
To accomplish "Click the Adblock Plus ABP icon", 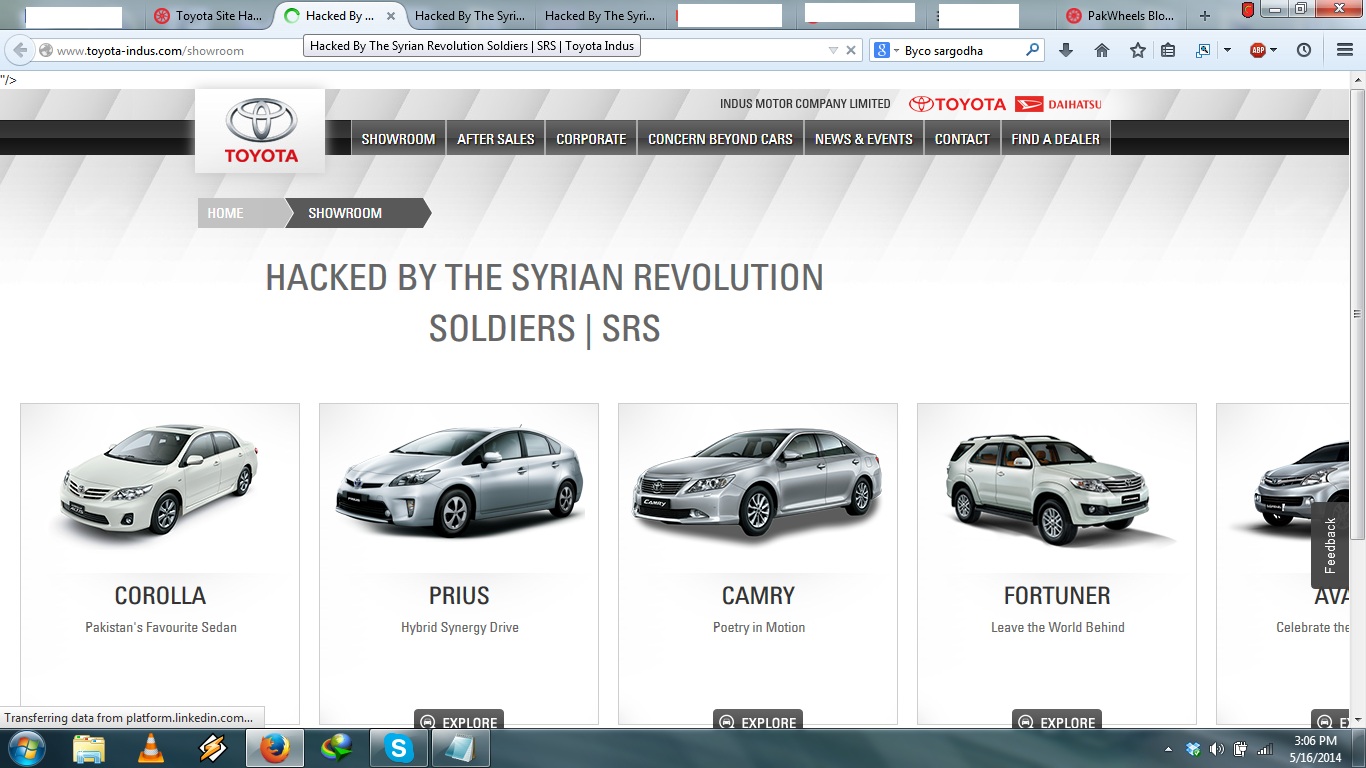I will (1258, 50).
